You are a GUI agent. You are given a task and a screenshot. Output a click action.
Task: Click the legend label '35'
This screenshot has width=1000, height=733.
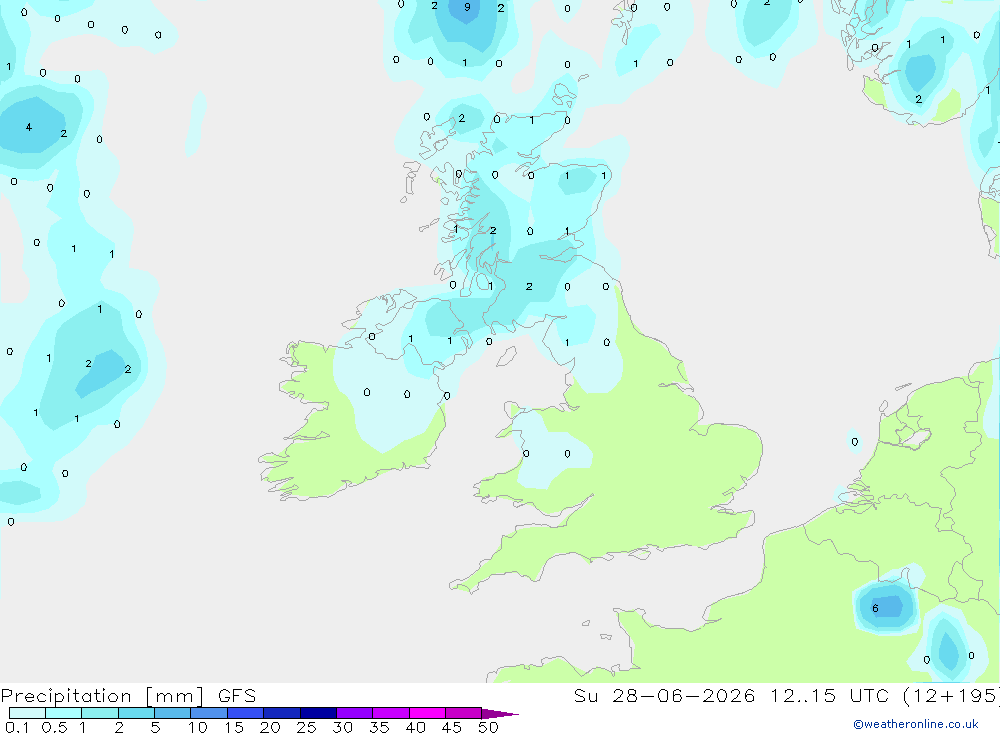(379, 727)
